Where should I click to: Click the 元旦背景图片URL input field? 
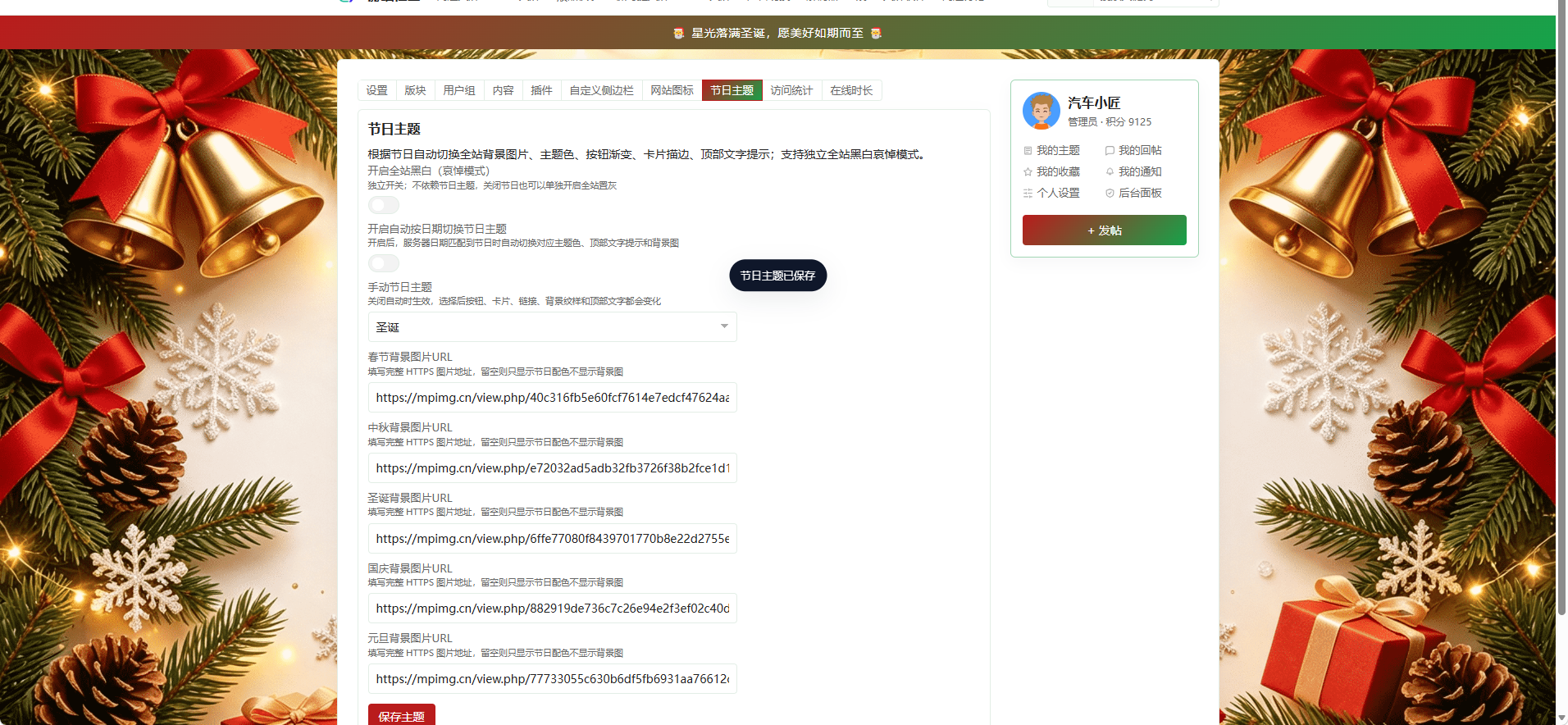tap(553, 679)
